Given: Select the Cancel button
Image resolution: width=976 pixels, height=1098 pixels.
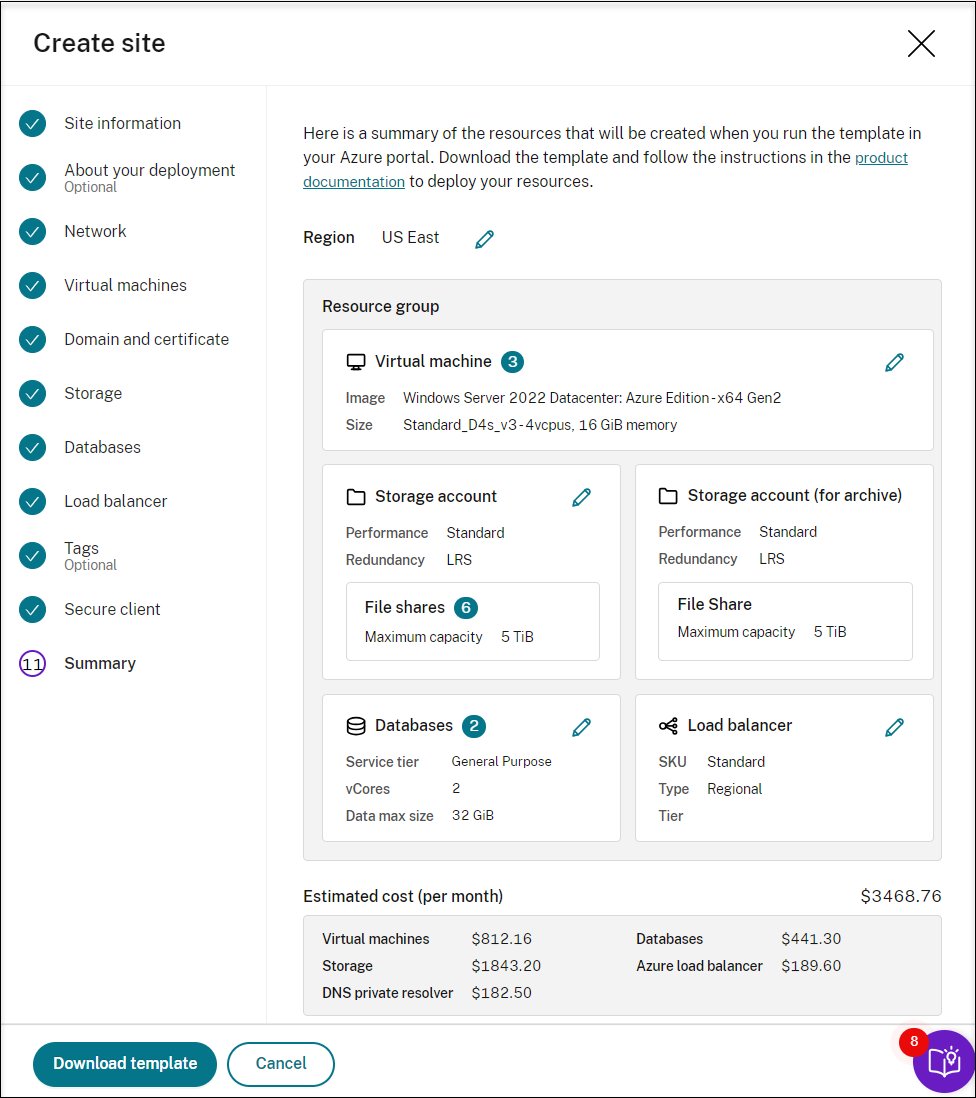Looking at the screenshot, I should click(x=281, y=1064).
